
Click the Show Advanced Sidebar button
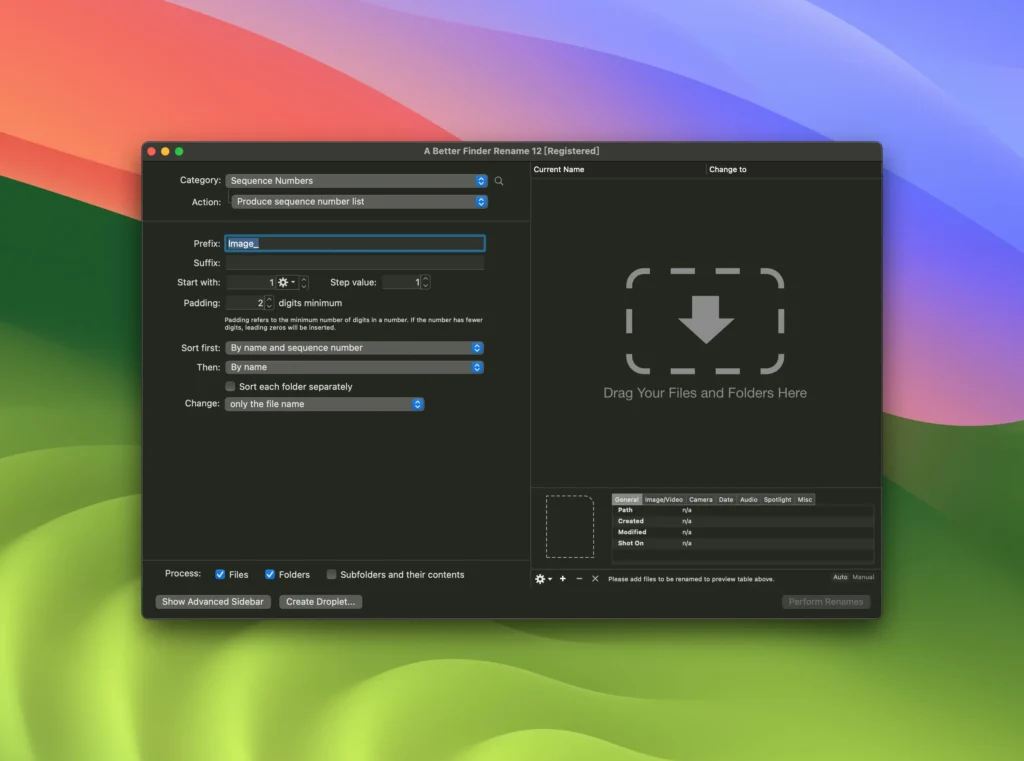(x=213, y=602)
